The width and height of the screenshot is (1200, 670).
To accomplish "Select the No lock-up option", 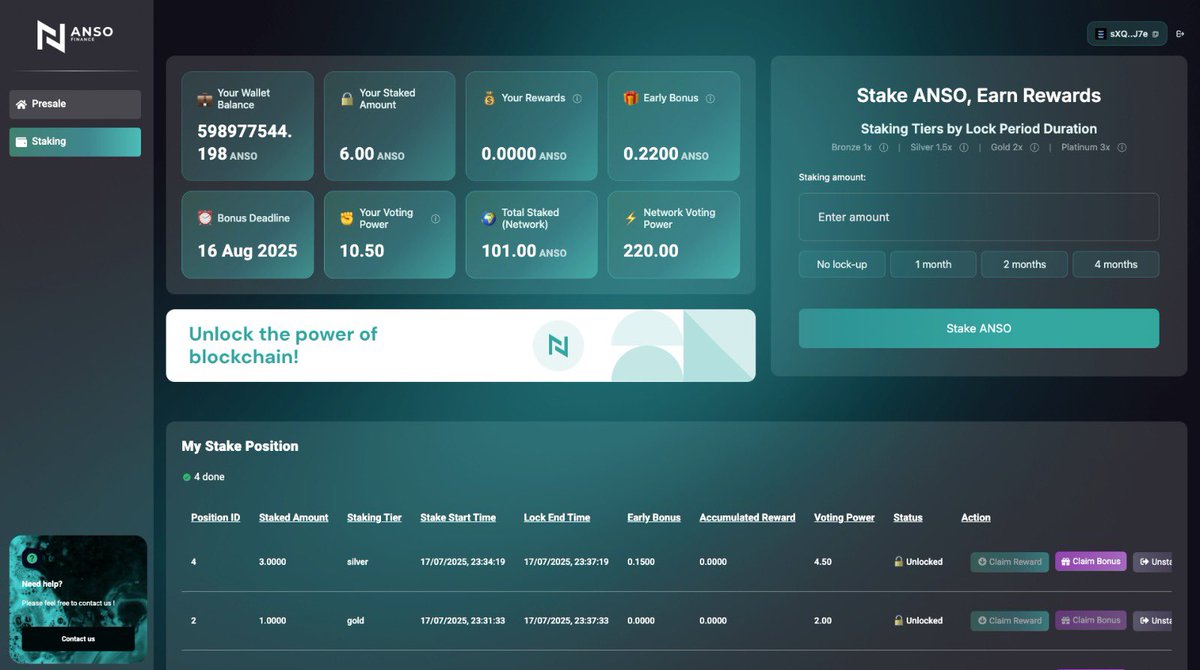I will coord(842,264).
